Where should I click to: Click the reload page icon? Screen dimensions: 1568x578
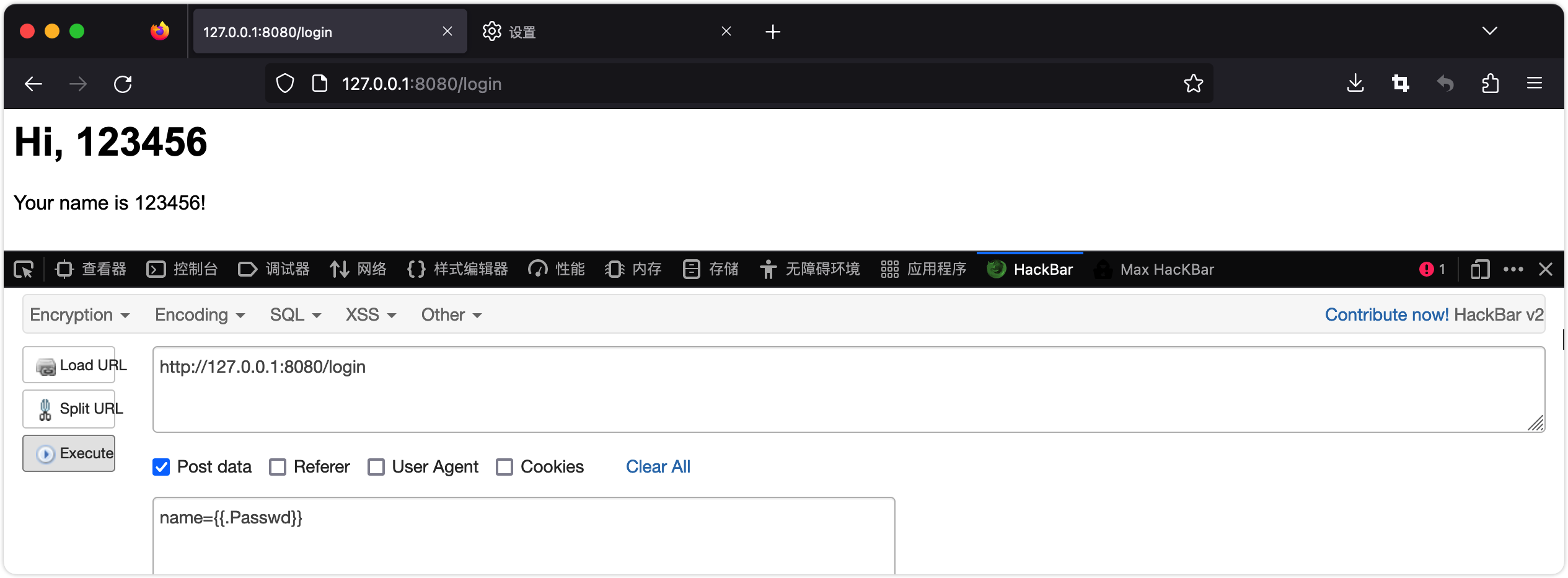tap(123, 84)
